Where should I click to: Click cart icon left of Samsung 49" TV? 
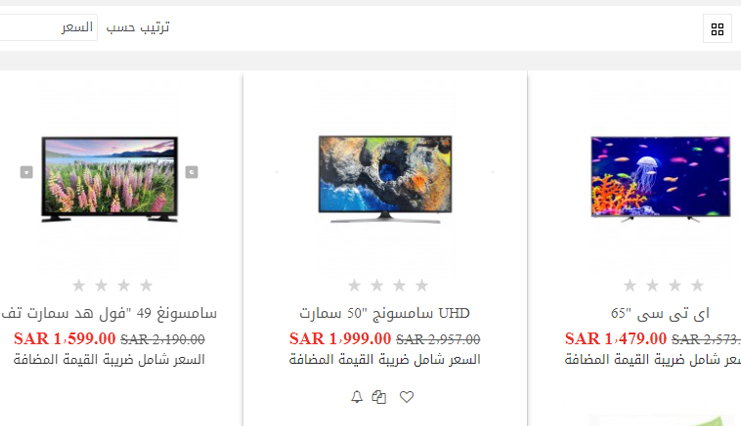pos(26,172)
